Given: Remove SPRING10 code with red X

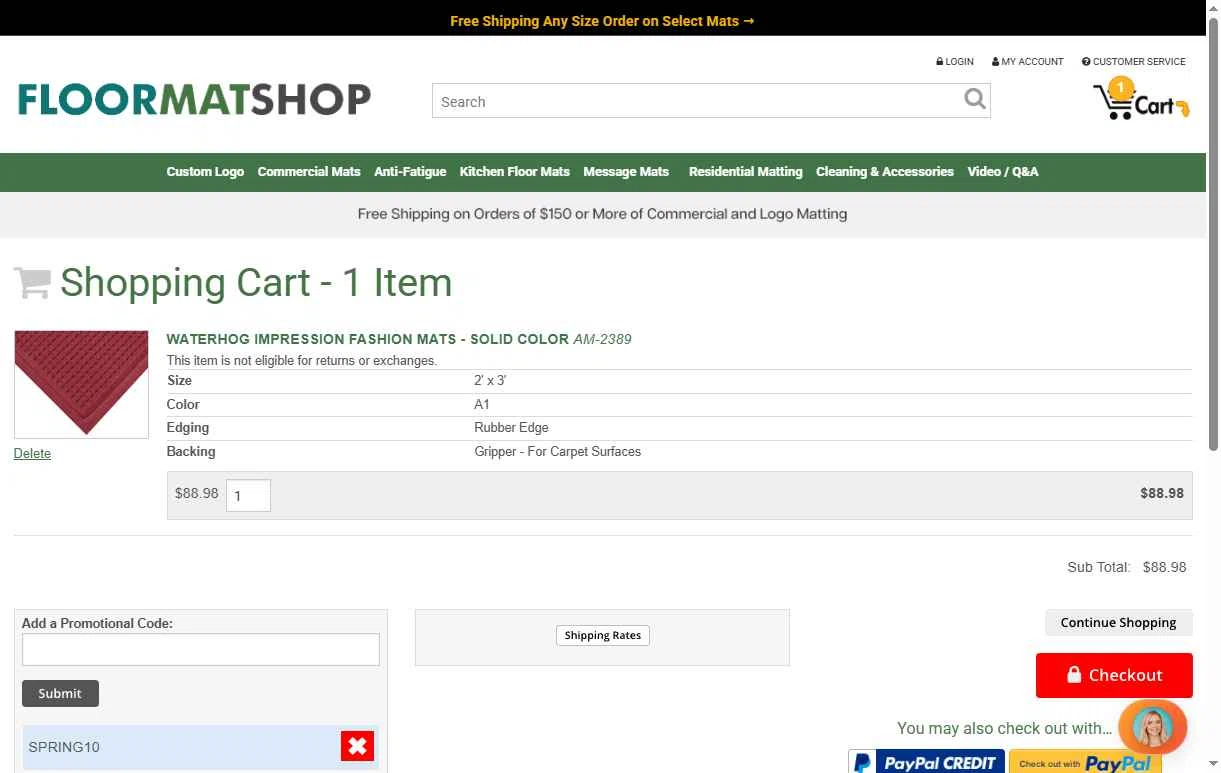Looking at the screenshot, I should click(x=357, y=746).
